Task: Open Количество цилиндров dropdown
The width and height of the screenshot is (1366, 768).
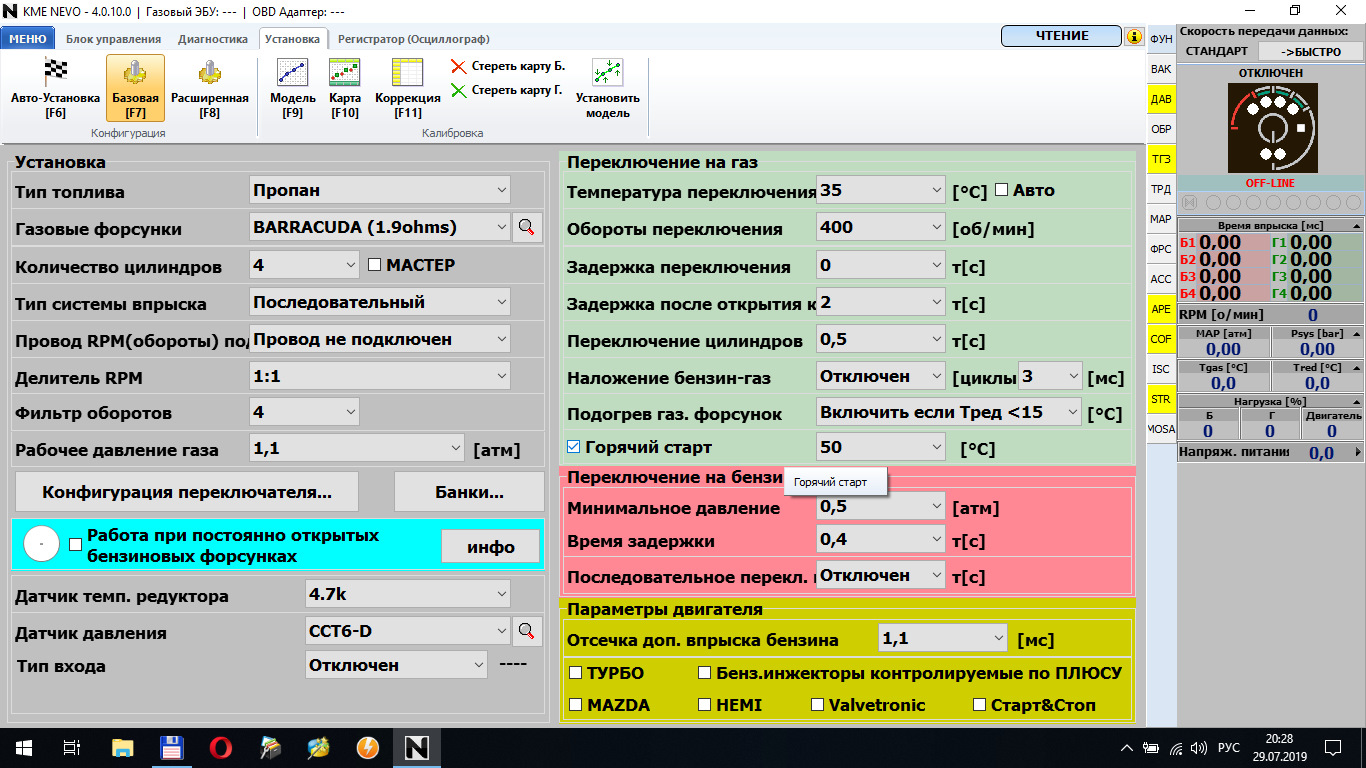Action: click(x=304, y=265)
